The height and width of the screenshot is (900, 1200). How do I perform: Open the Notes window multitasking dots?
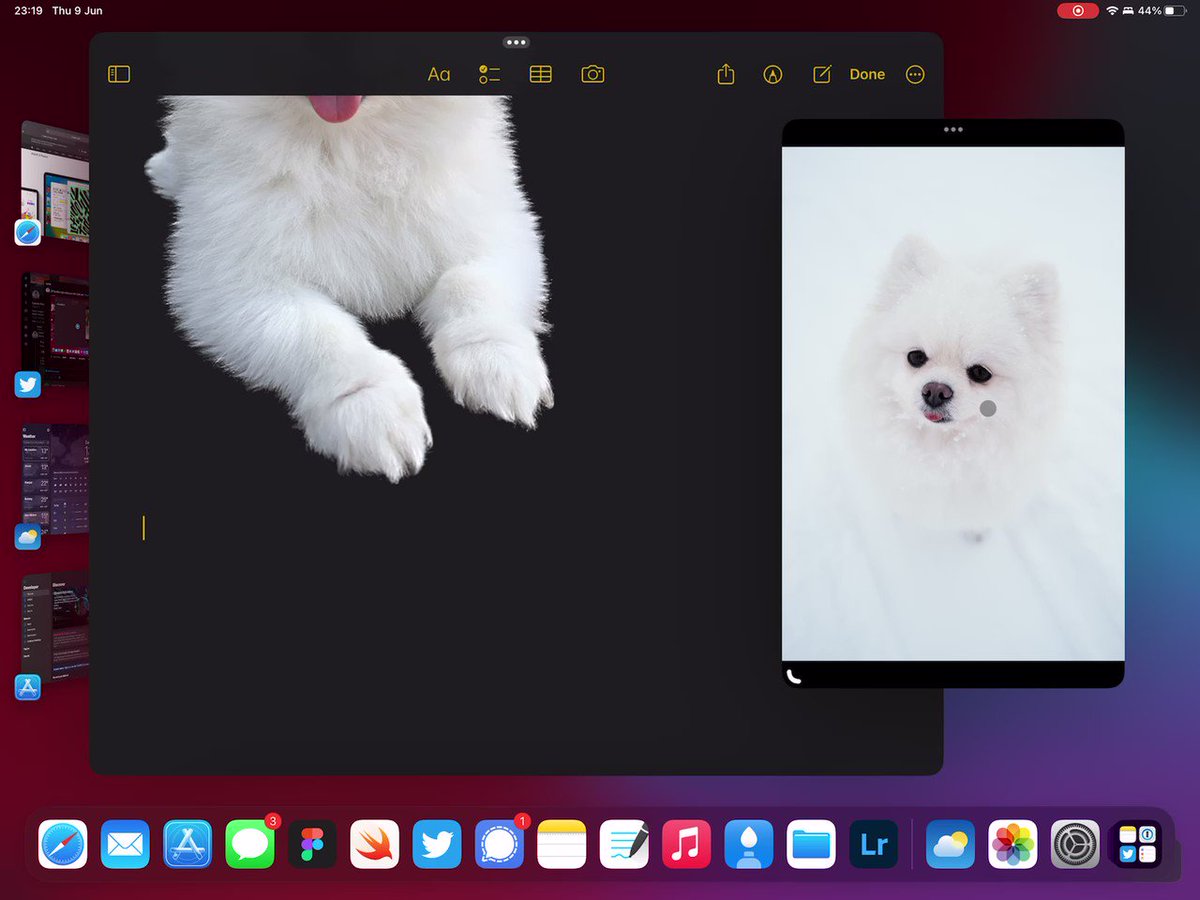516,43
